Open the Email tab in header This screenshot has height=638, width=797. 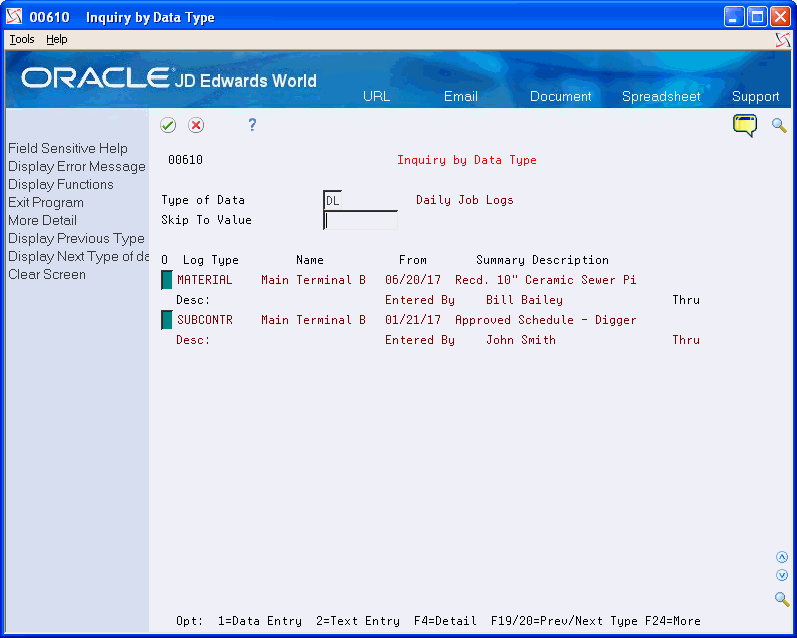pos(461,97)
